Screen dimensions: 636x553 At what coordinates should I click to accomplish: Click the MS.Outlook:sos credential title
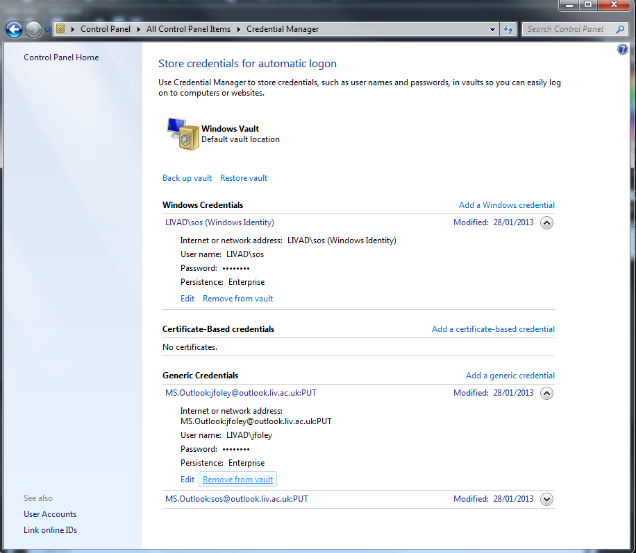pyautogui.click(x=236, y=499)
